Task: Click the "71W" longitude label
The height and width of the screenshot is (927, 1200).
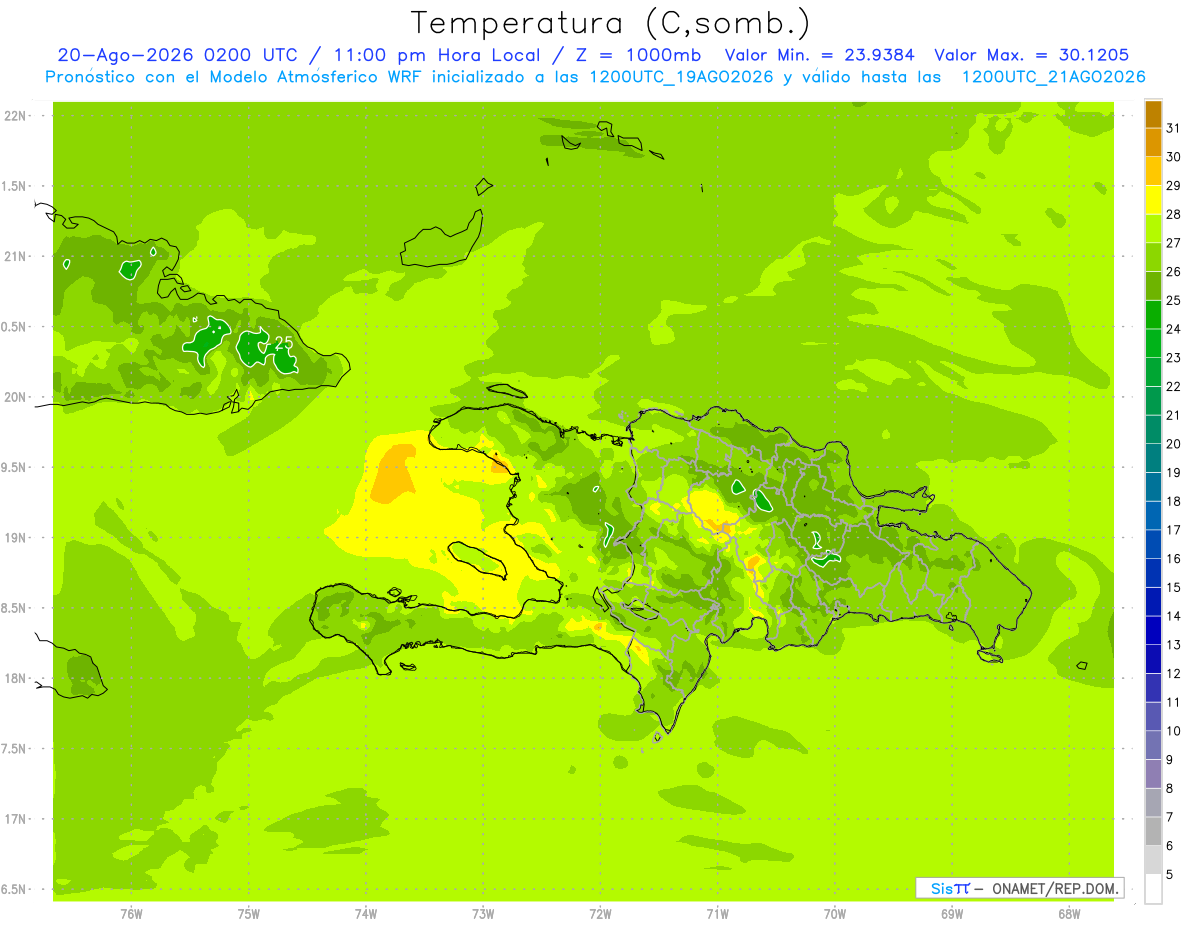Action: coord(717,914)
